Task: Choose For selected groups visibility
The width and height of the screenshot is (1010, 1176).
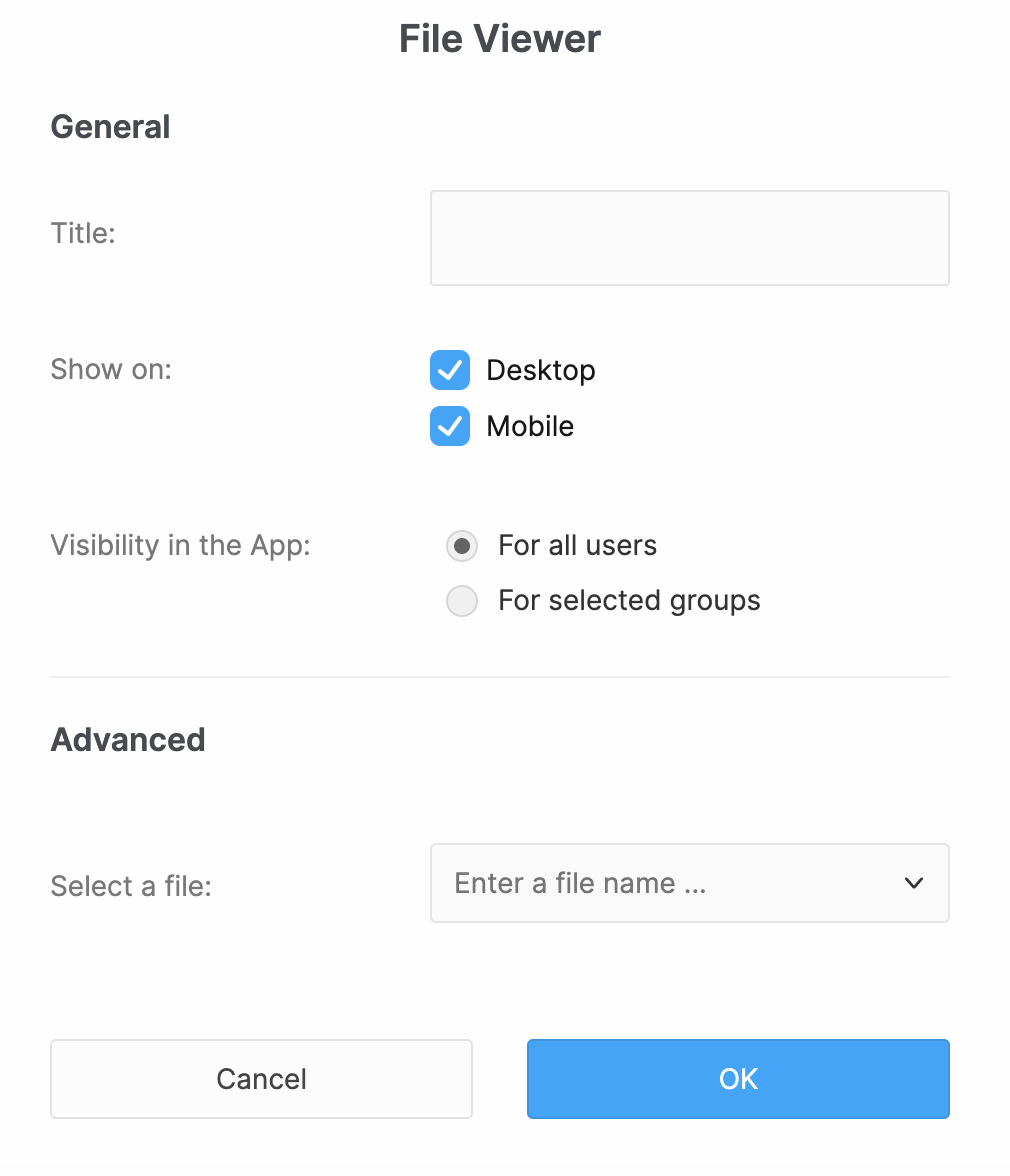Action: click(x=462, y=600)
